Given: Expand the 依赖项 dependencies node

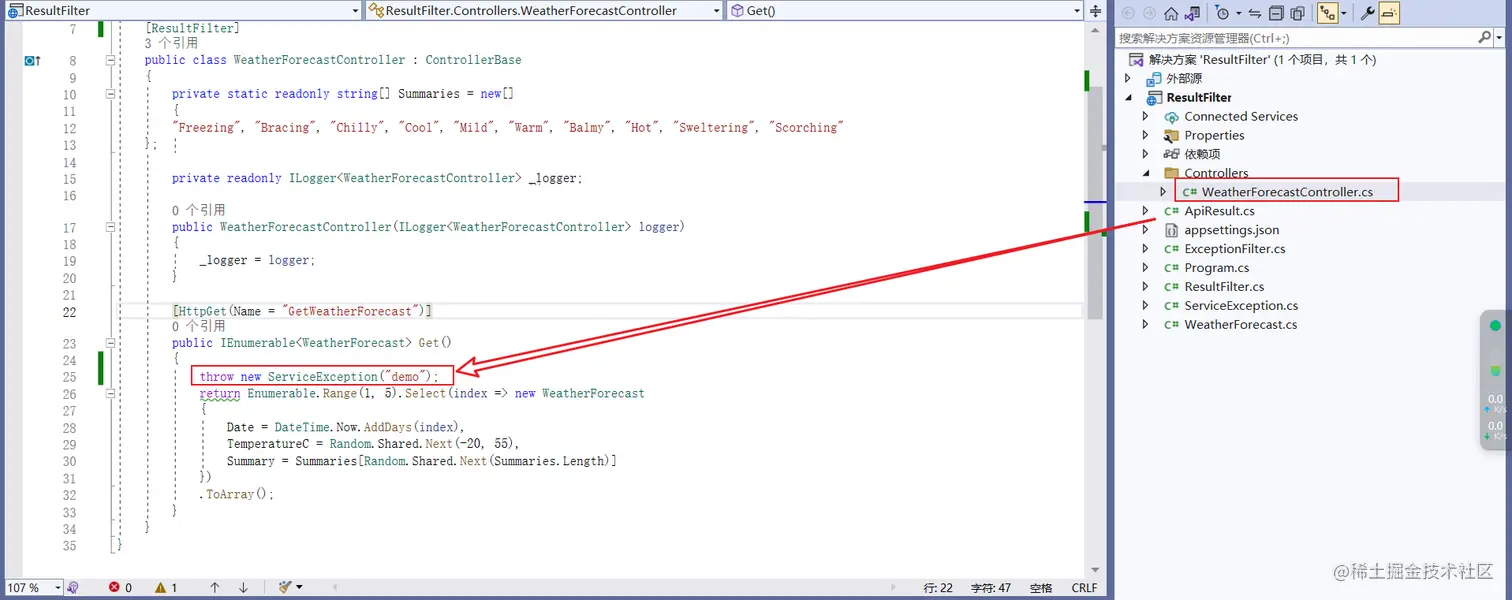Looking at the screenshot, I should (x=1146, y=155).
